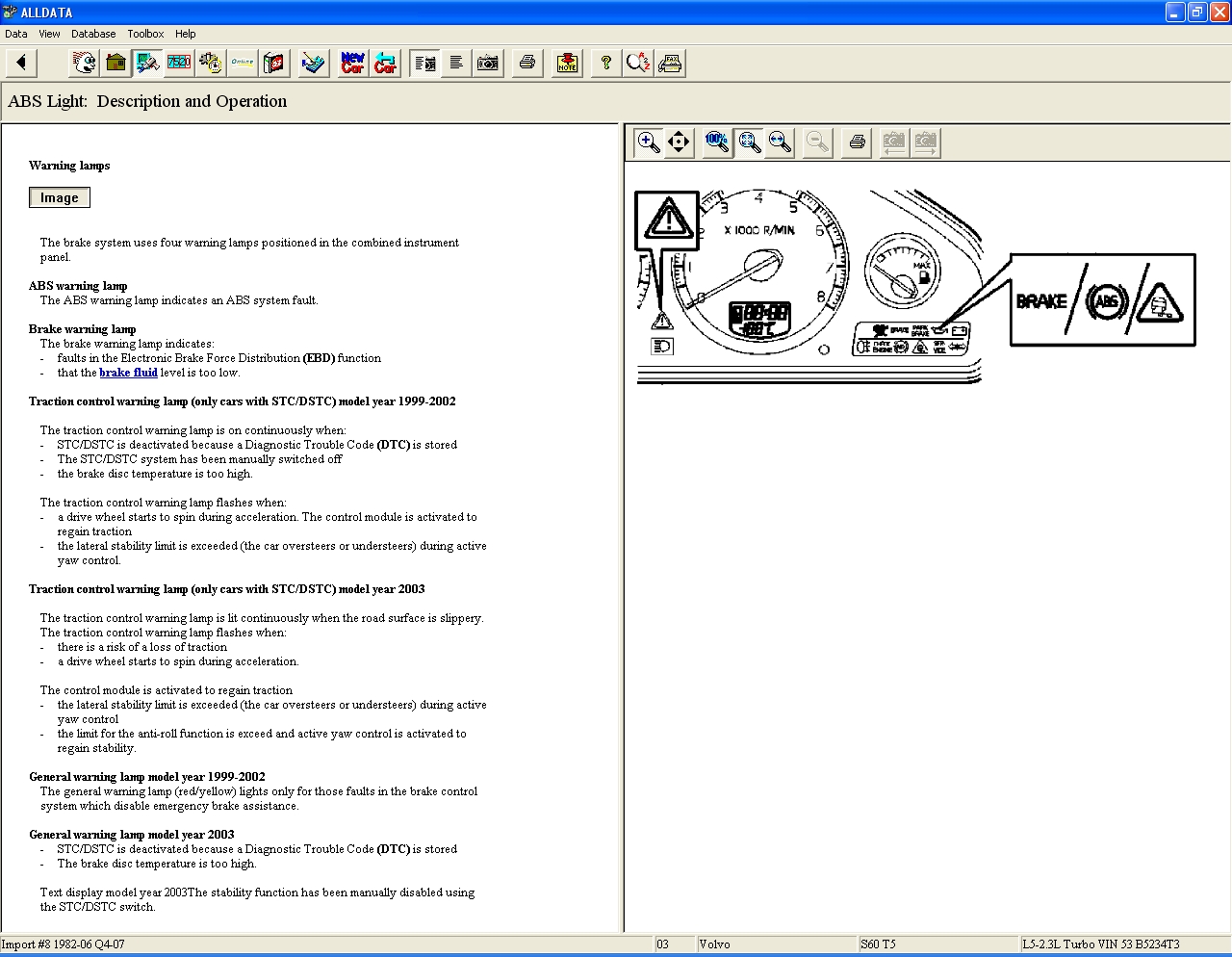The height and width of the screenshot is (957, 1232).
Task: Click status bar '03' year field
Action: tap(675, 944)
